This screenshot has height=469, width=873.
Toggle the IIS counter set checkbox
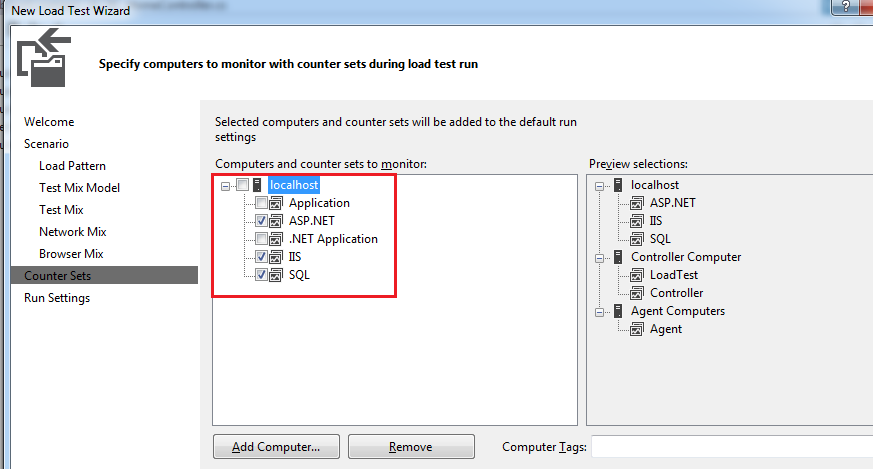tap(261, 257)
